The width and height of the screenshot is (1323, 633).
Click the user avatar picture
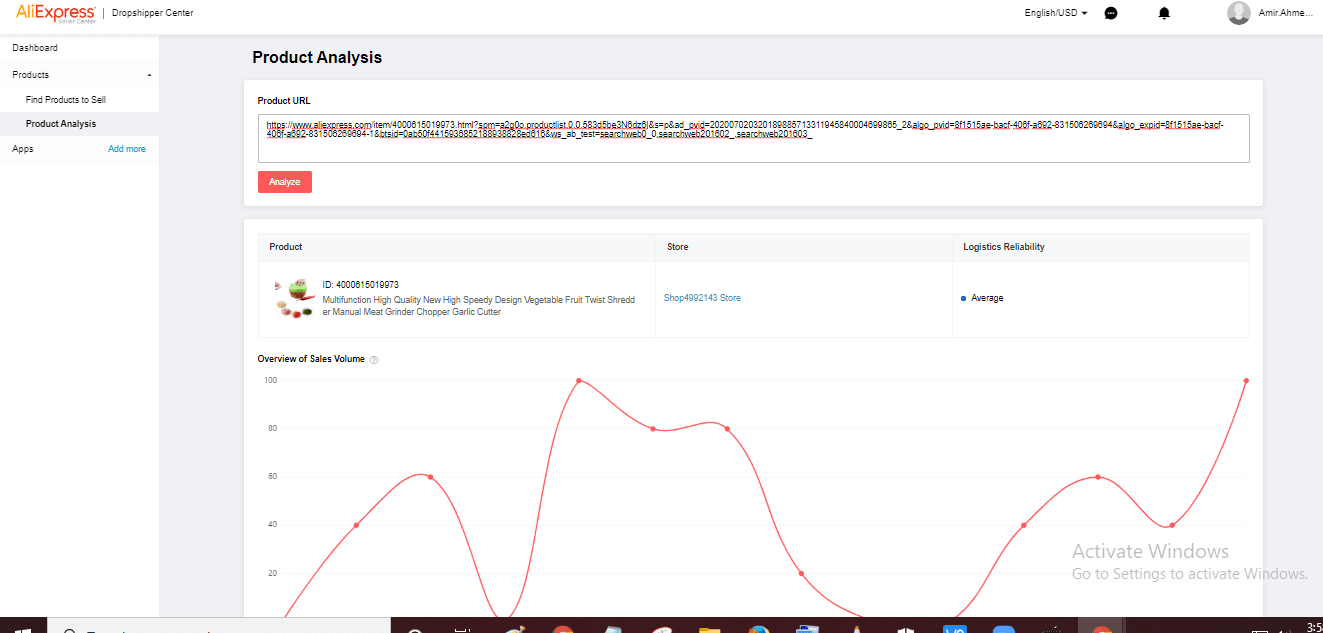point(1239,13)
